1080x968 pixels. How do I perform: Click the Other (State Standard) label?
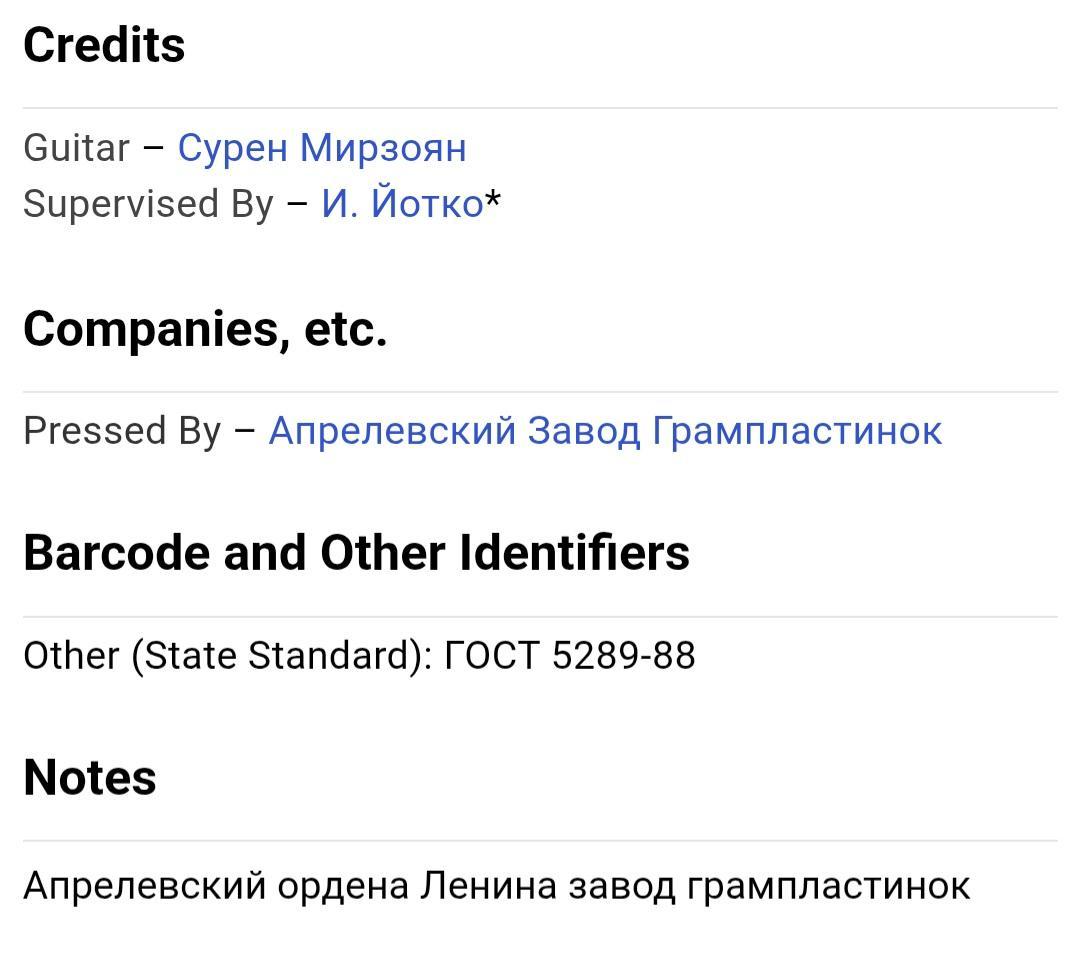coord(227,656)
